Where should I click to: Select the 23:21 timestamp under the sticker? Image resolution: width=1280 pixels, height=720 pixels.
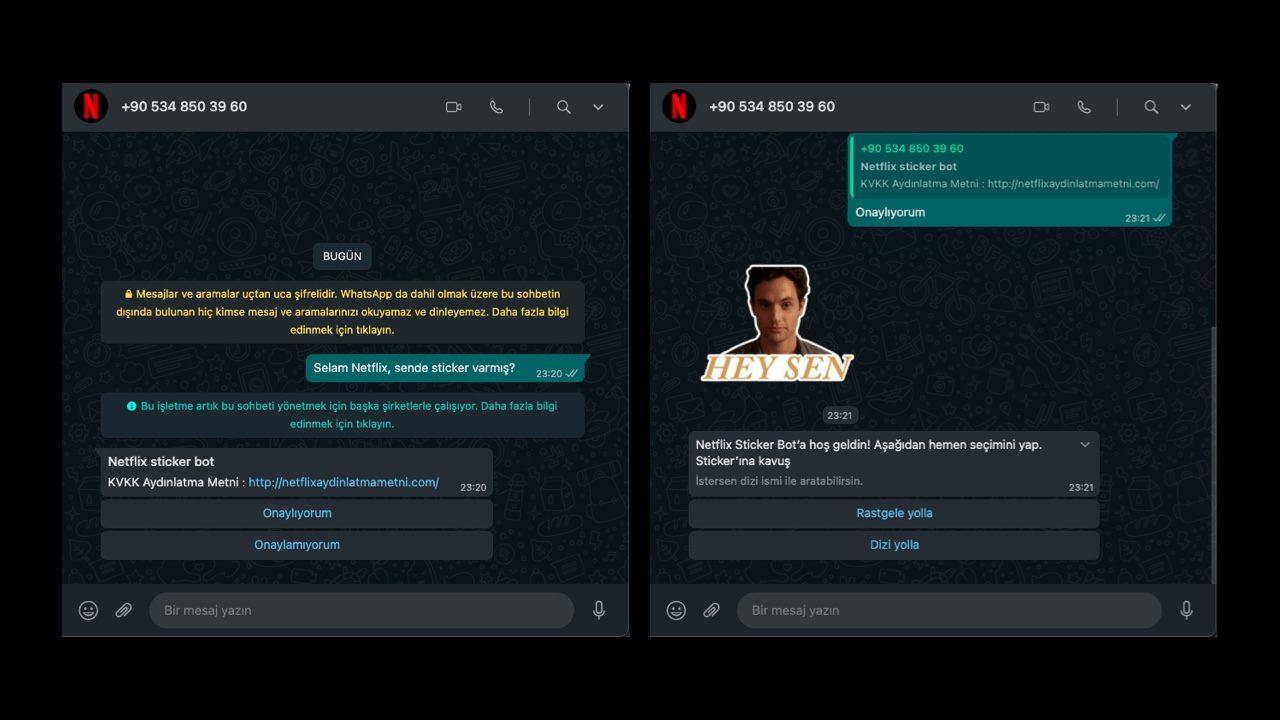point(840,415)
